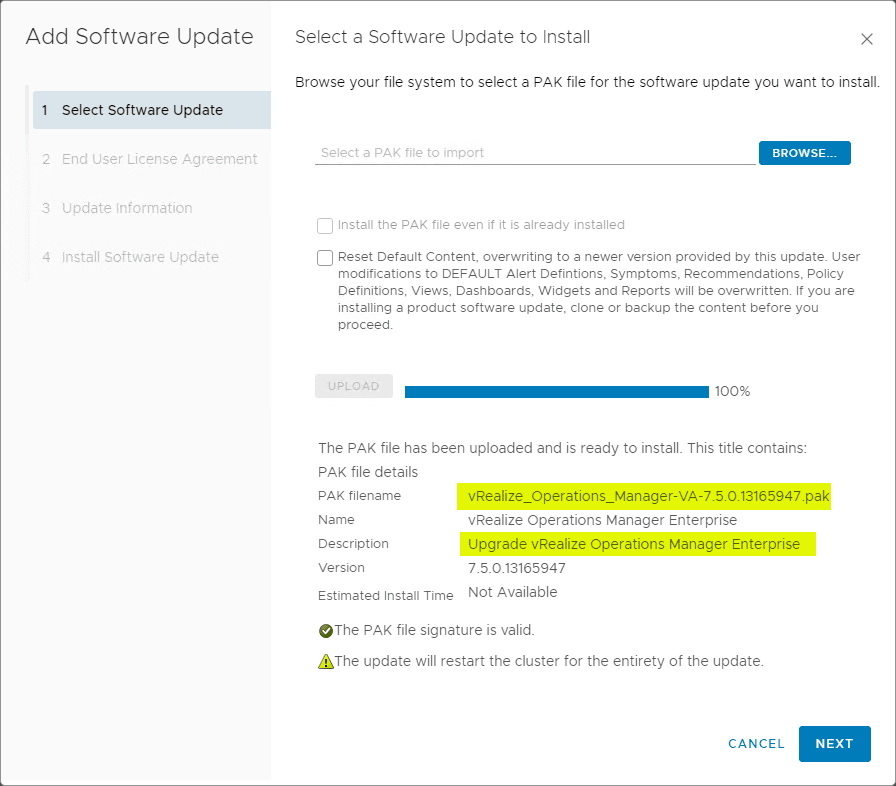This screenshot has height=786, width=896.
Task: Enable the Reset Default Content checkbox
Action: tap(325, 258)
